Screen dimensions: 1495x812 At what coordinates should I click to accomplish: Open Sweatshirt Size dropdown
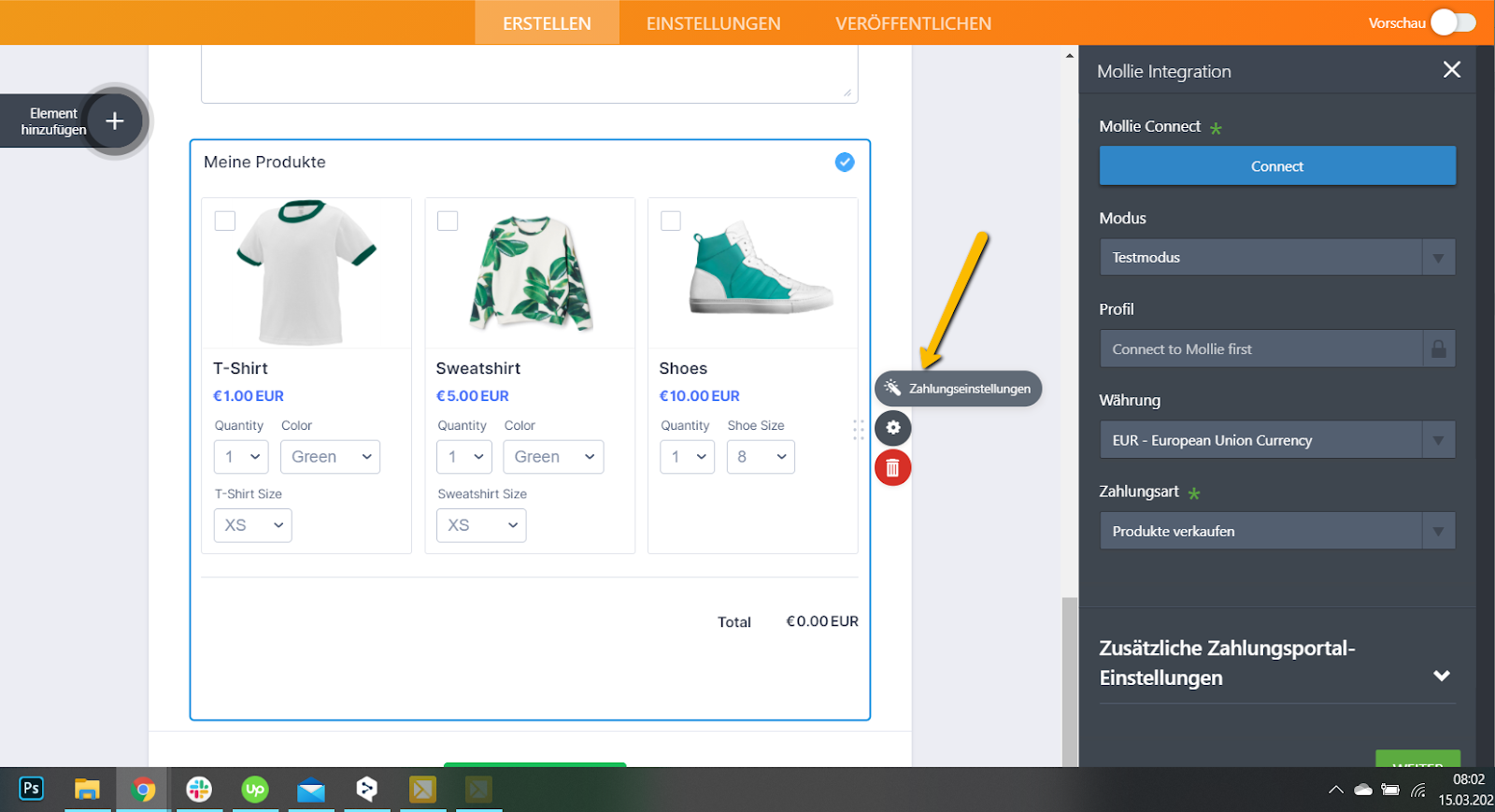481,525
